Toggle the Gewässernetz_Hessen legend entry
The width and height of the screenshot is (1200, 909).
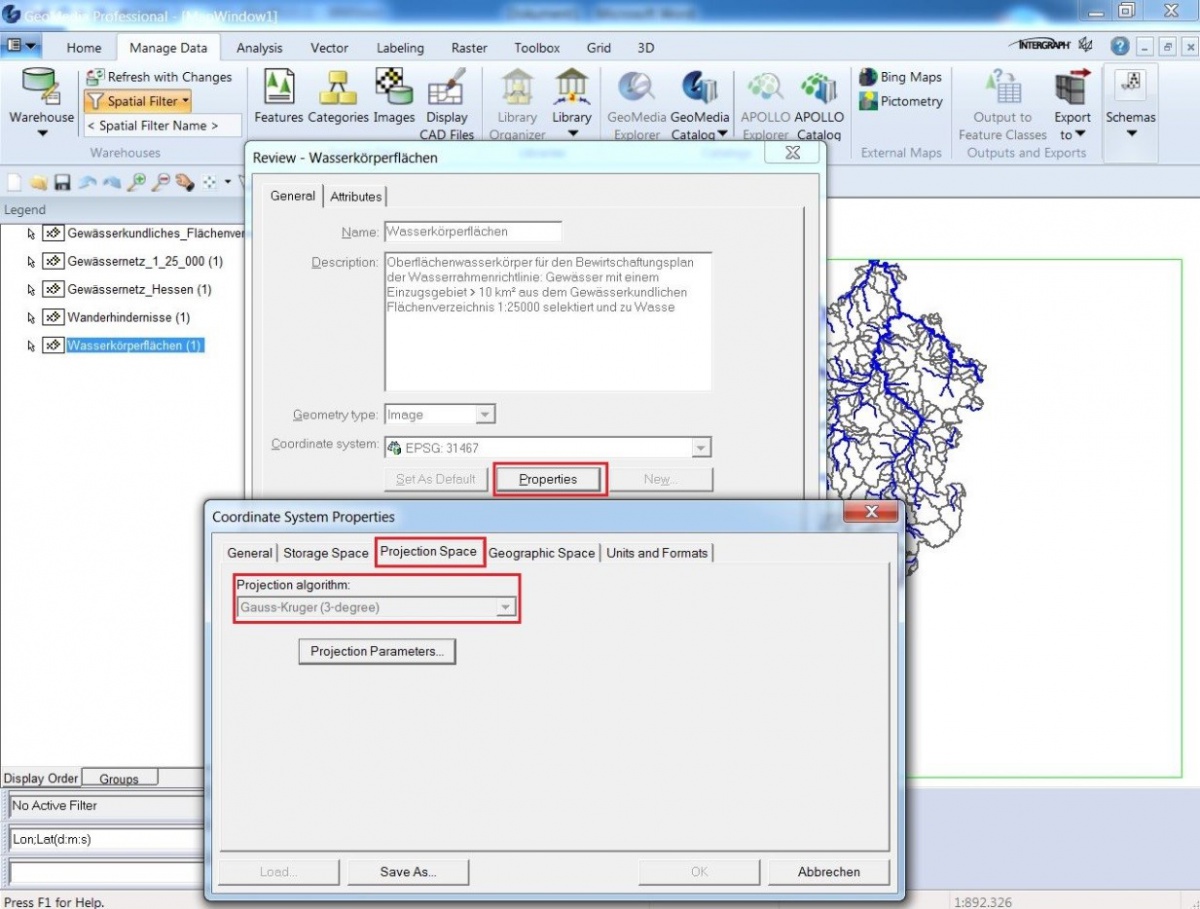tap(54, 289)
